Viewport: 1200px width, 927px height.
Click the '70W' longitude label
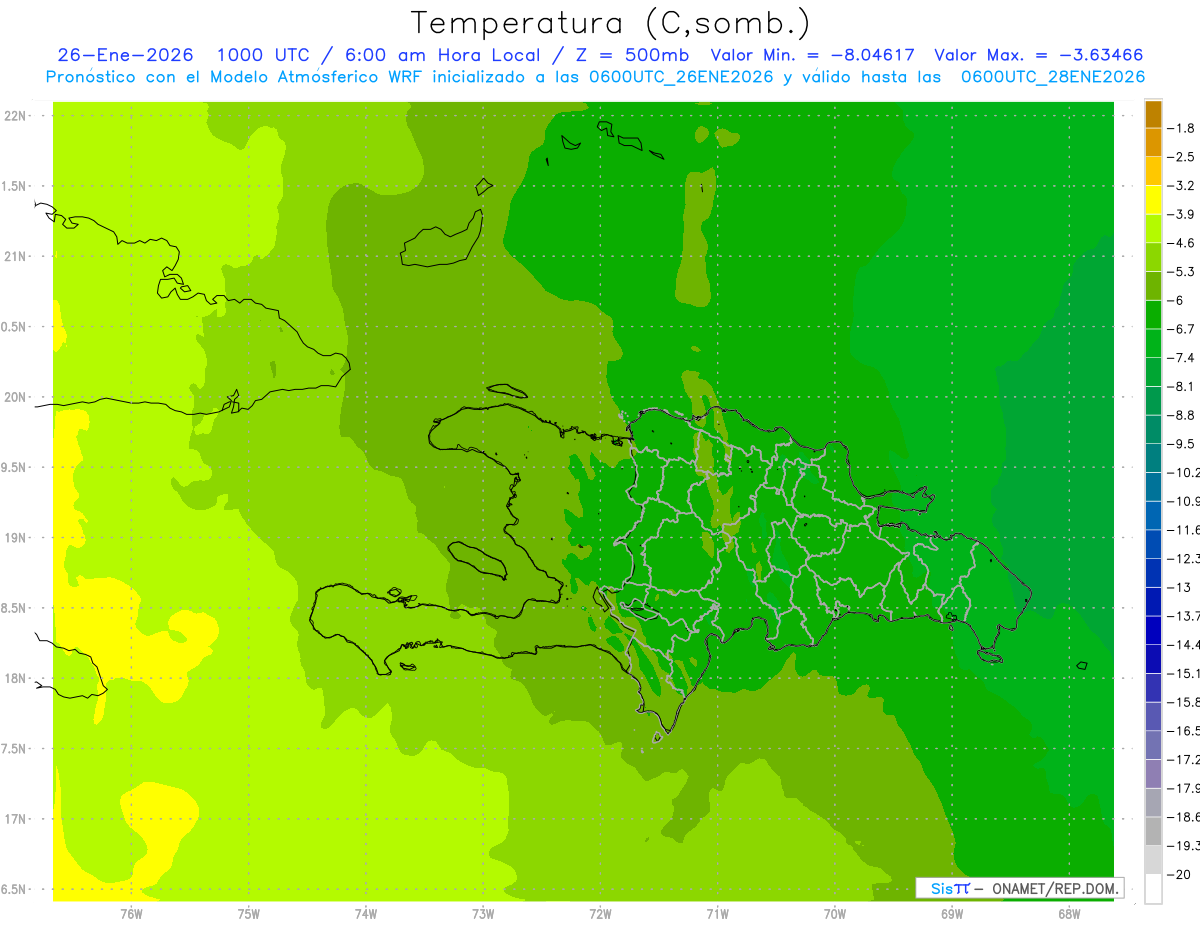834,914
